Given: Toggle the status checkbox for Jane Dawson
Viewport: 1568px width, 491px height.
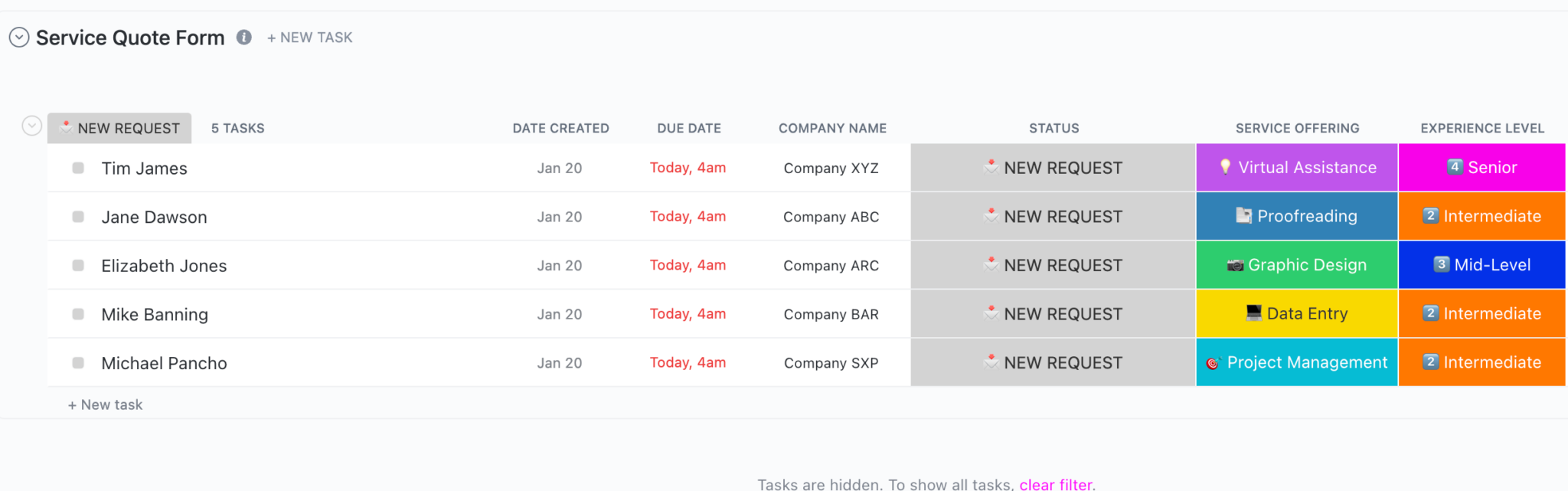Looking at the screenshot, I should point(78,217).
